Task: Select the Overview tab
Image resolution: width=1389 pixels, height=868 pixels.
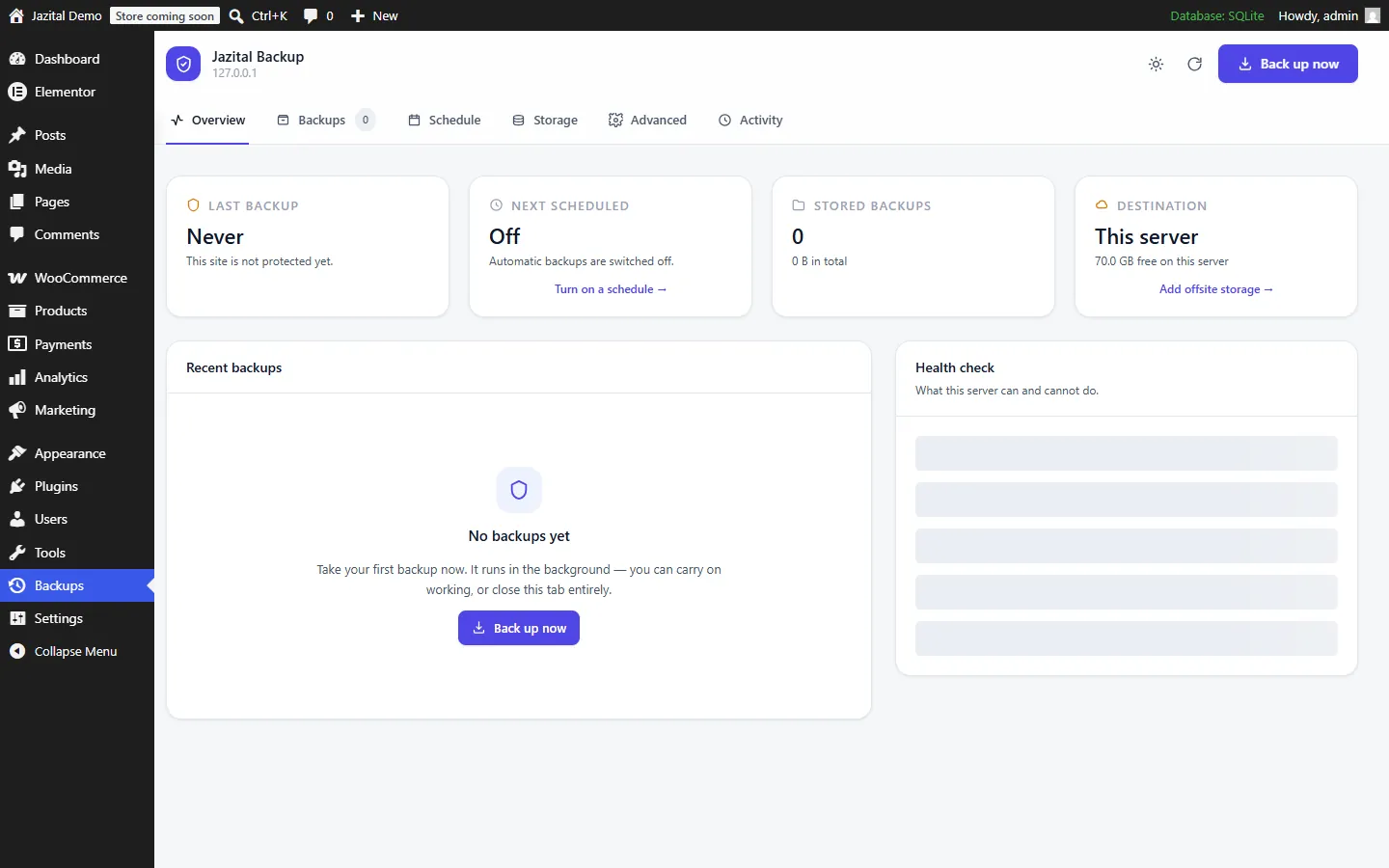Action: [207, 121]
